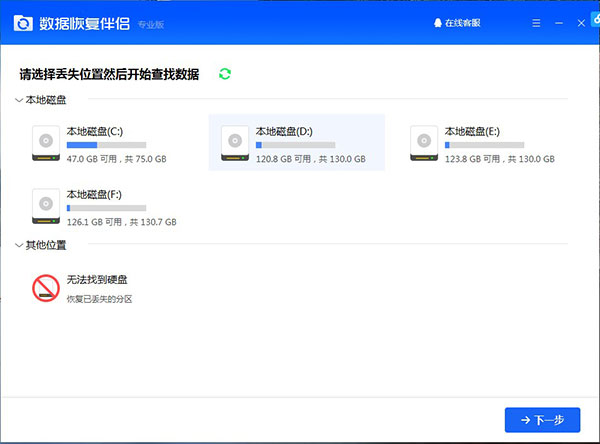This screenshot has width=600, height=444.
Task: Click the text 126.1 GB 可用，共 130.7 GB
Action: pos(122,222)
